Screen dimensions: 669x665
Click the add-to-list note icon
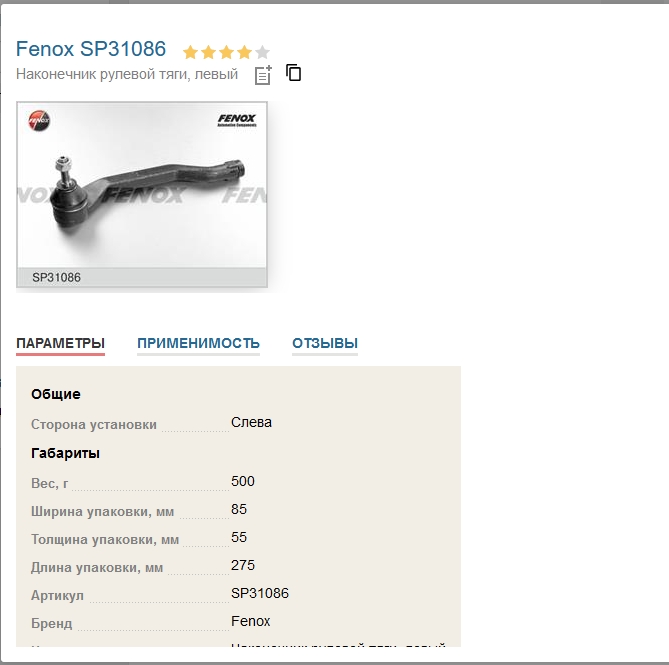(x=263, y=75)
